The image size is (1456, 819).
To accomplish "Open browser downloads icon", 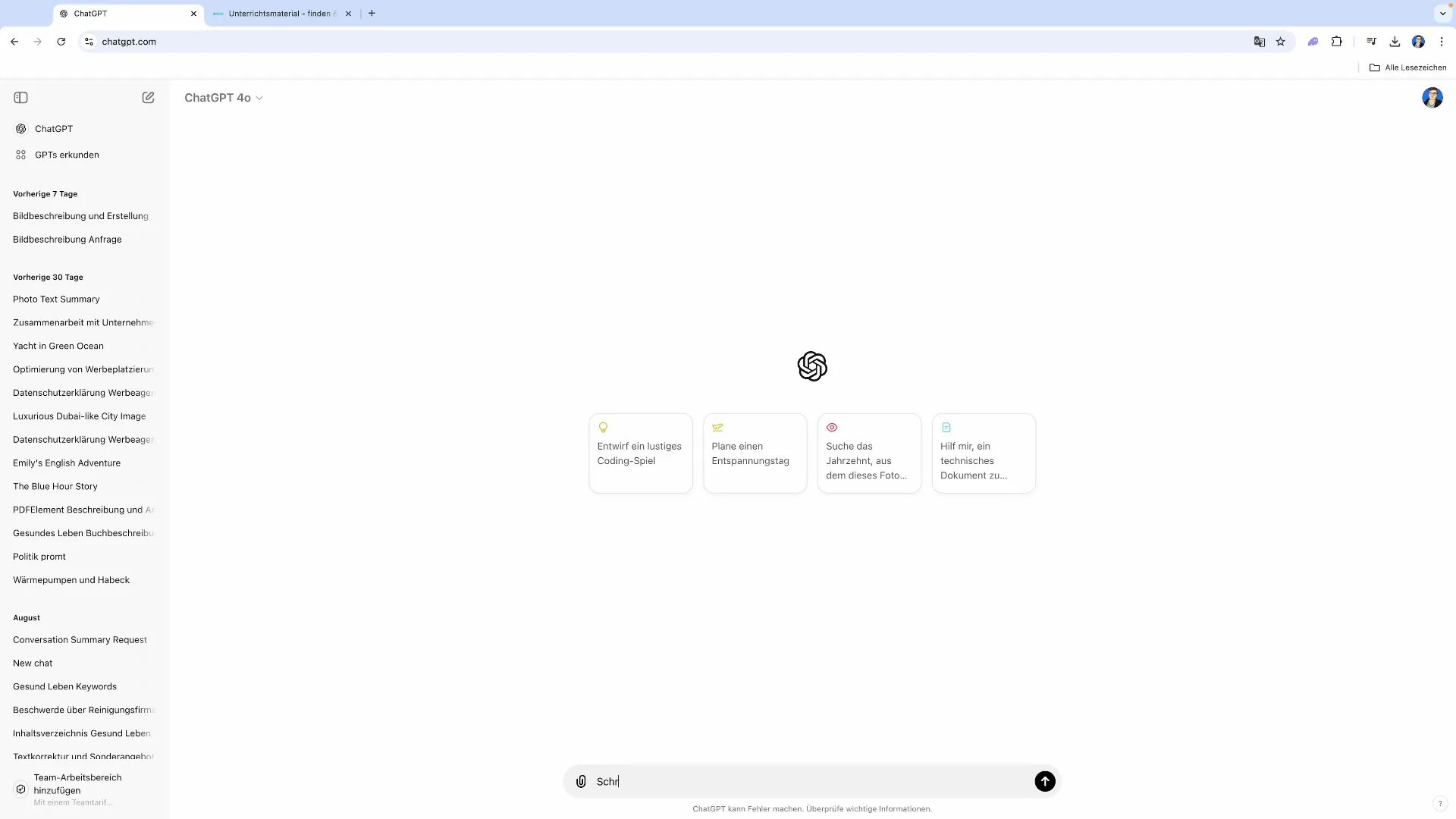I will (x=1395, y=42).
